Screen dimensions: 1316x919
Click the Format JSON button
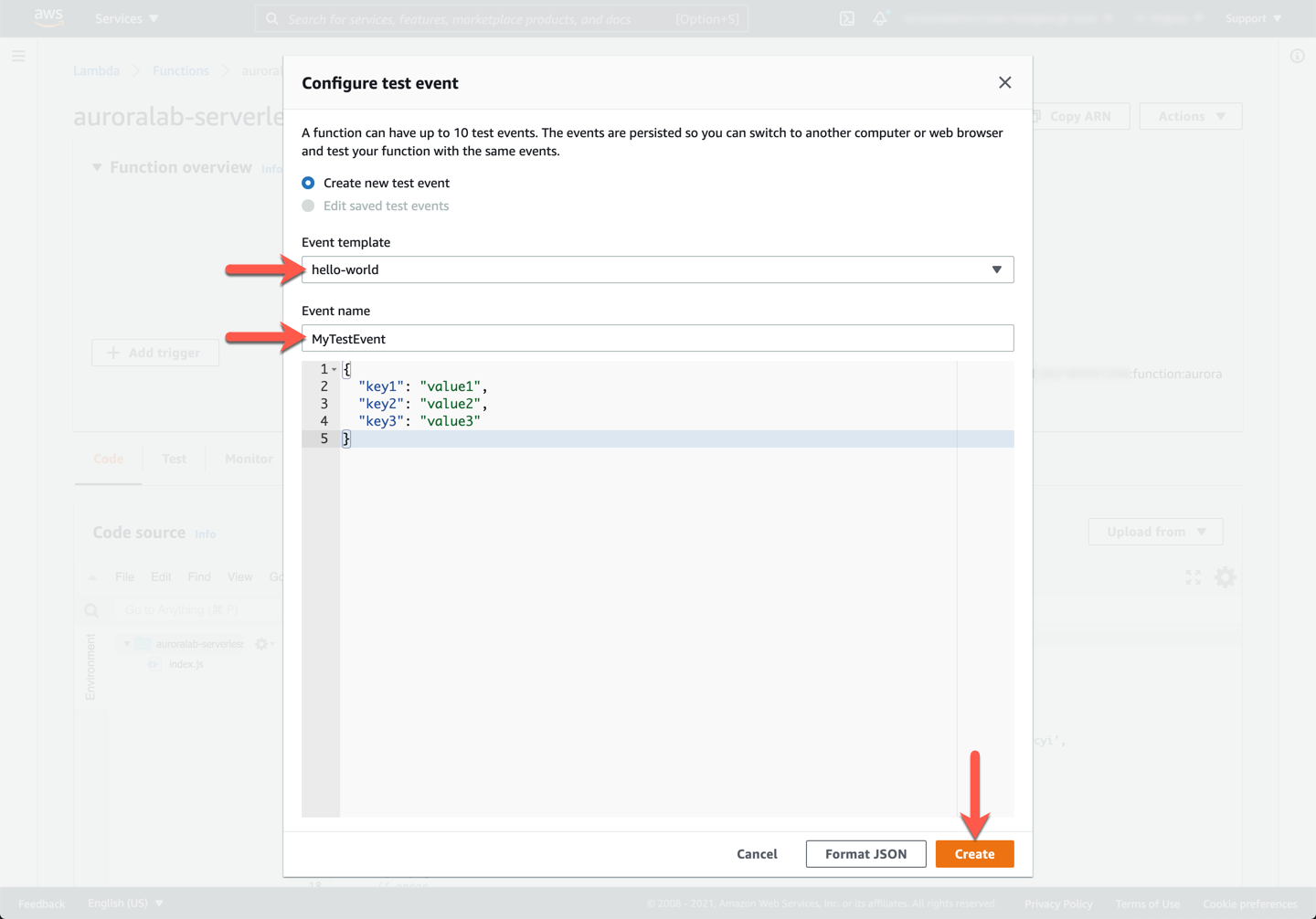tap(865, 854)
